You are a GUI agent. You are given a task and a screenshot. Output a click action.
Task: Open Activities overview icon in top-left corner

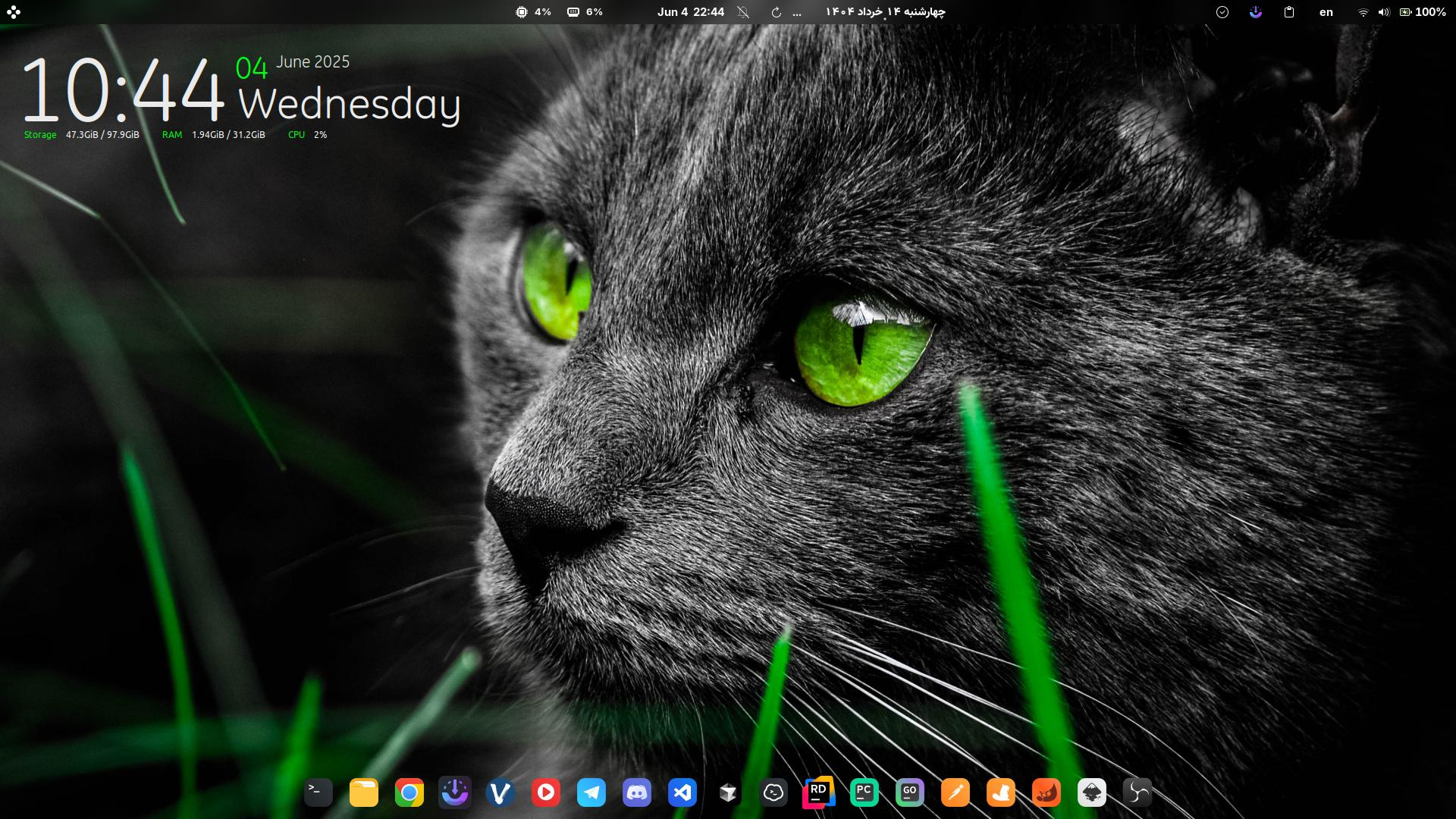pyautogui.click(x=14, y=12)
